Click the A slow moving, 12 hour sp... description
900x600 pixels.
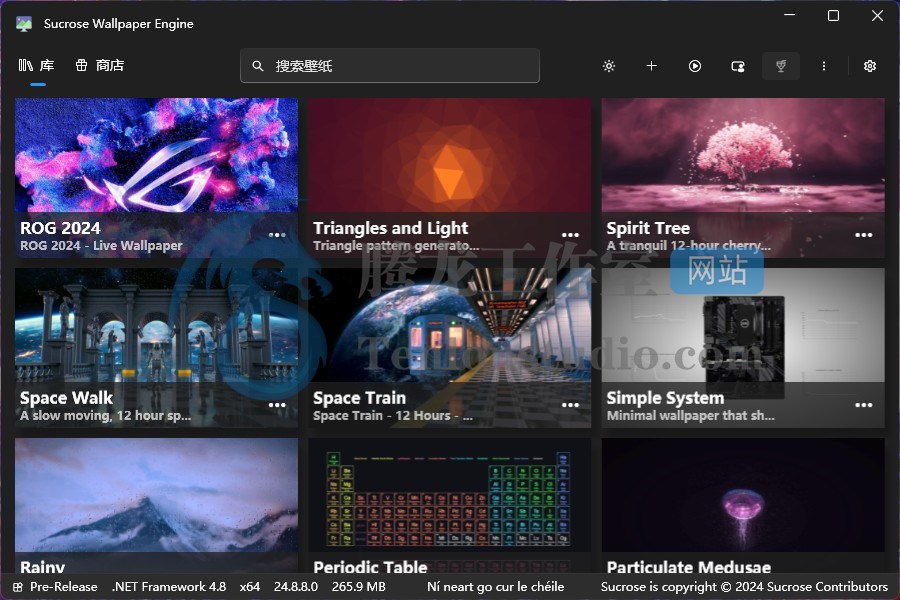(106, 416)
